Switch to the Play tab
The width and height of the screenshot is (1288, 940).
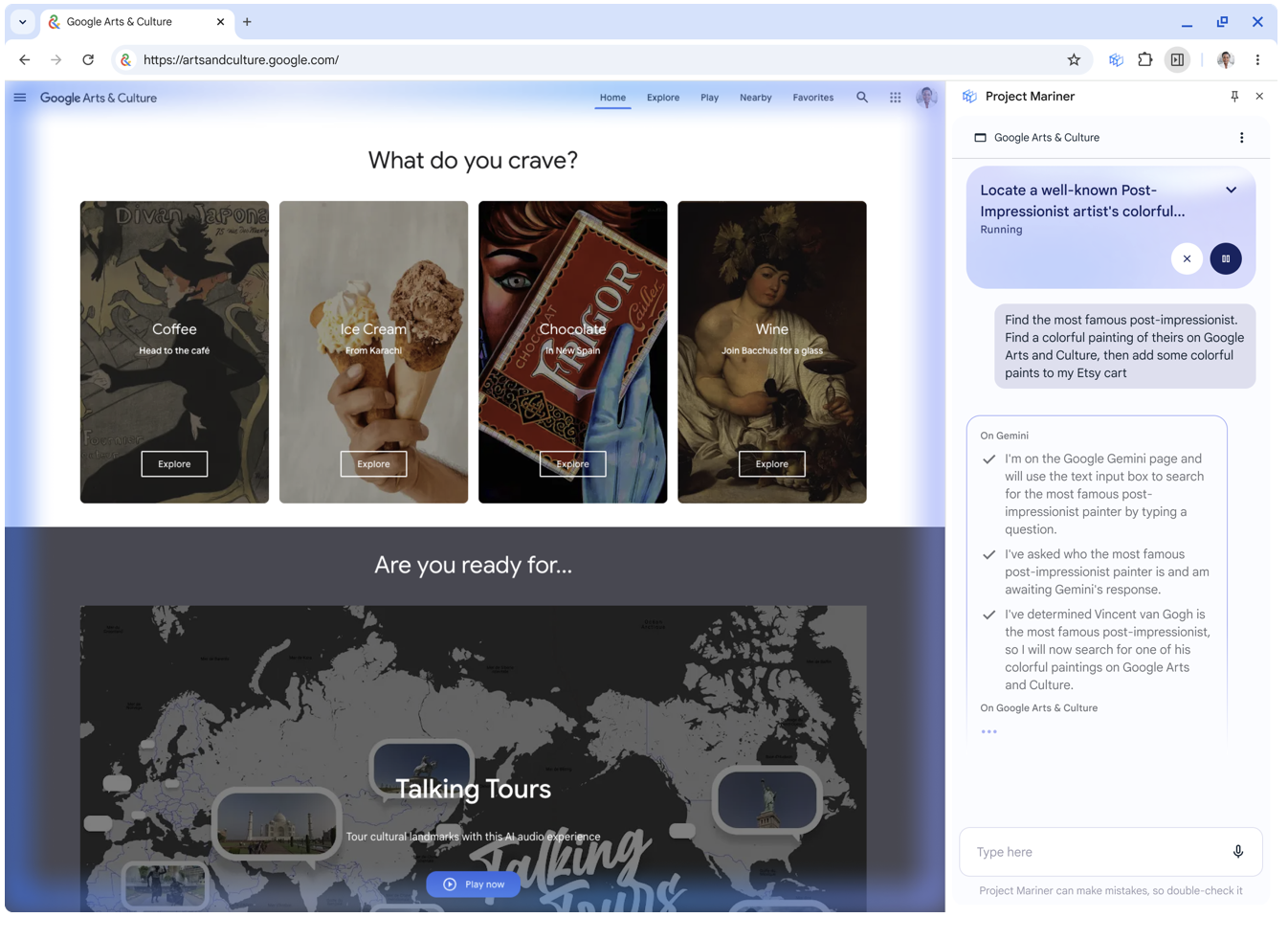pyautogui.click(x=709, y=98)
